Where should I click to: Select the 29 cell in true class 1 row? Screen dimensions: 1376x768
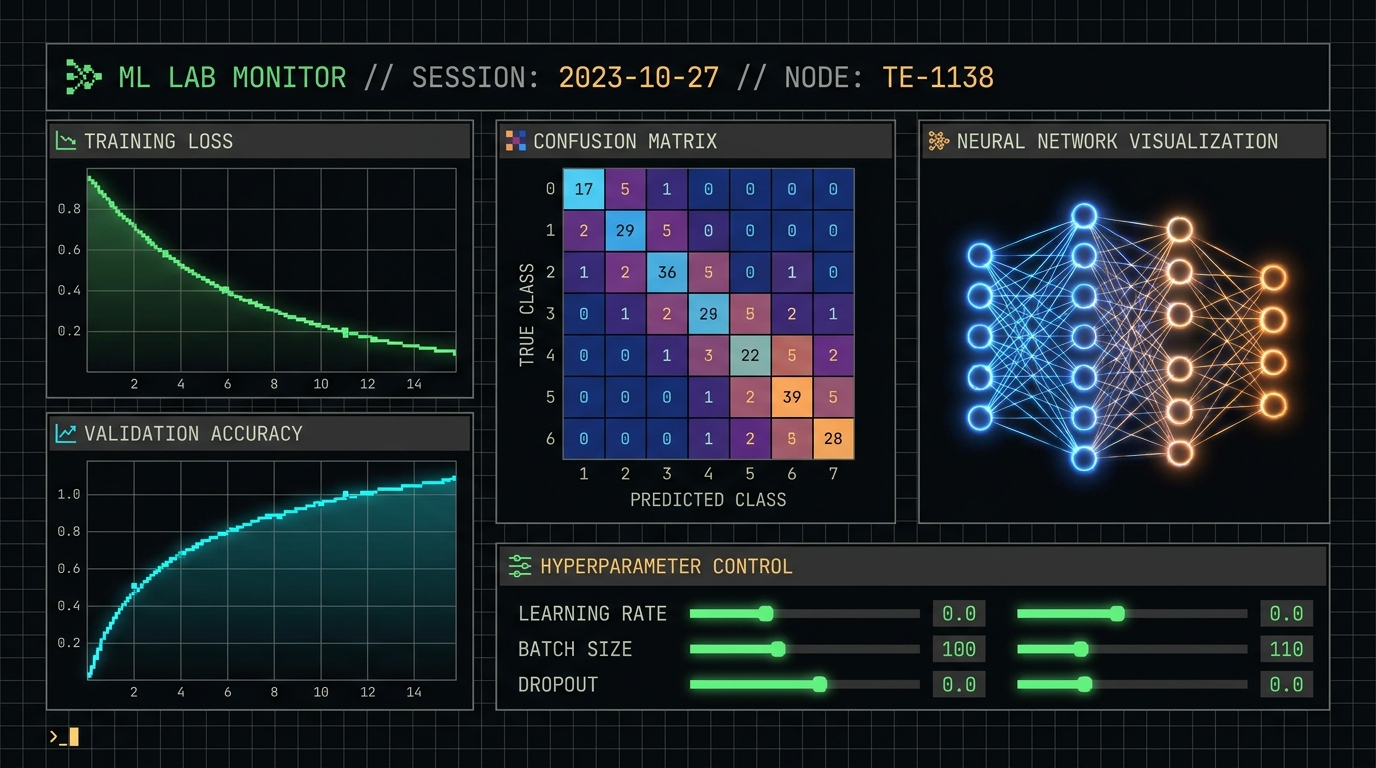click(x=625, y=230)
